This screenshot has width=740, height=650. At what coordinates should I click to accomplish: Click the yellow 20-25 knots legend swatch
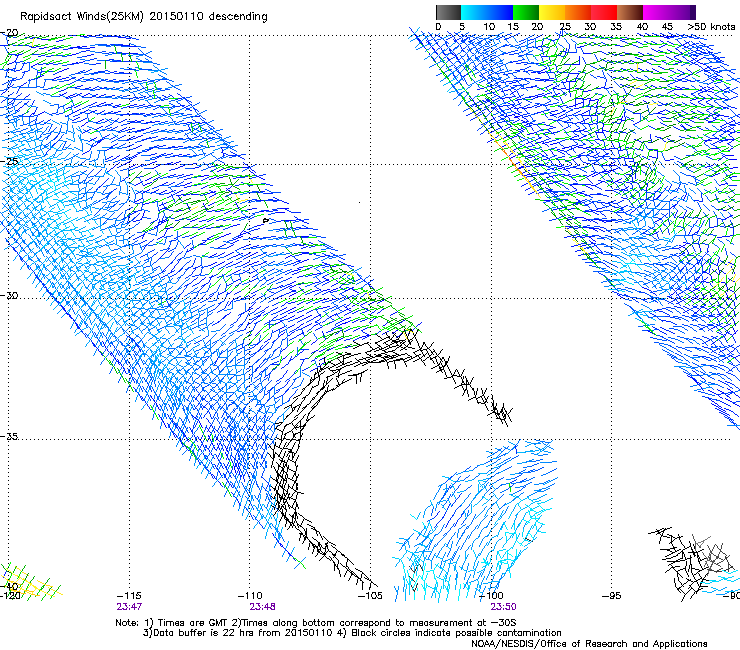tap(552, 12)
